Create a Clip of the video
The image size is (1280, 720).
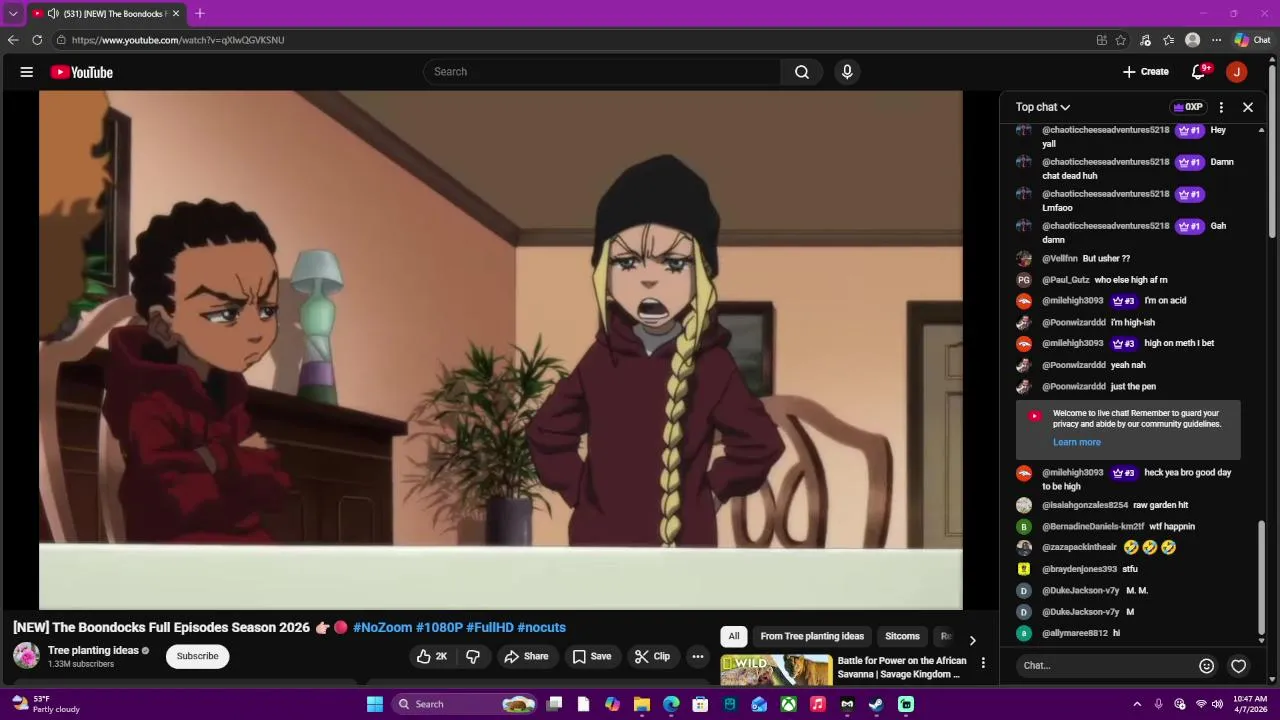(x=652, y=657)
